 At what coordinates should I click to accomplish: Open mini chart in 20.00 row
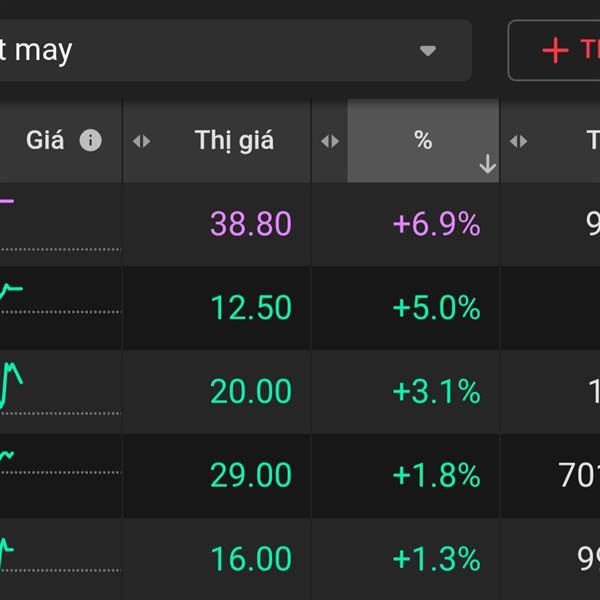[12, 385]
